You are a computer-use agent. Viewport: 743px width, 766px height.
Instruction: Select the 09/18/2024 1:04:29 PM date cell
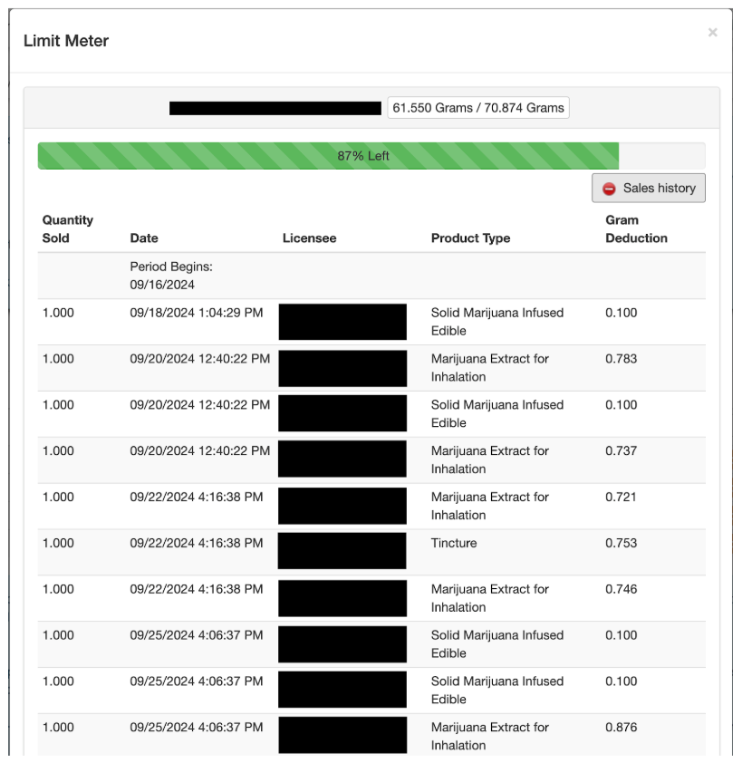click(196, 313)
